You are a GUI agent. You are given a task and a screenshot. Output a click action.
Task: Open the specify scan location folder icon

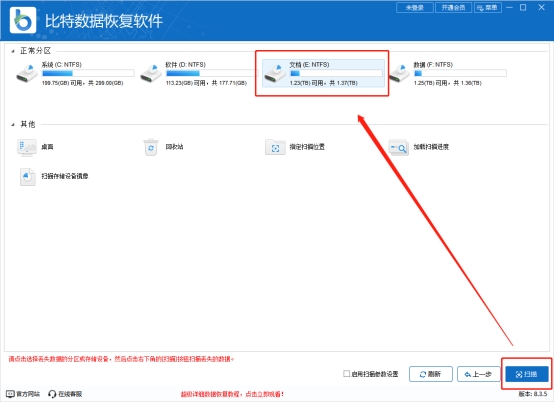point(275,147)
